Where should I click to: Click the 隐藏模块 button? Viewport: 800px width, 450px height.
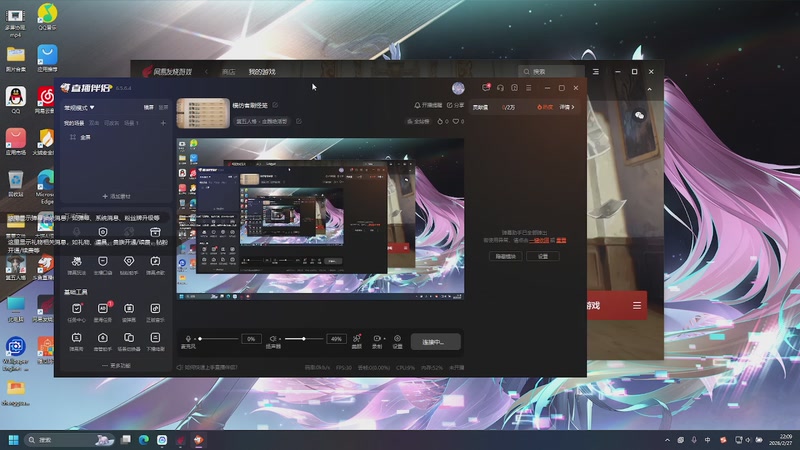click(505, 256)
